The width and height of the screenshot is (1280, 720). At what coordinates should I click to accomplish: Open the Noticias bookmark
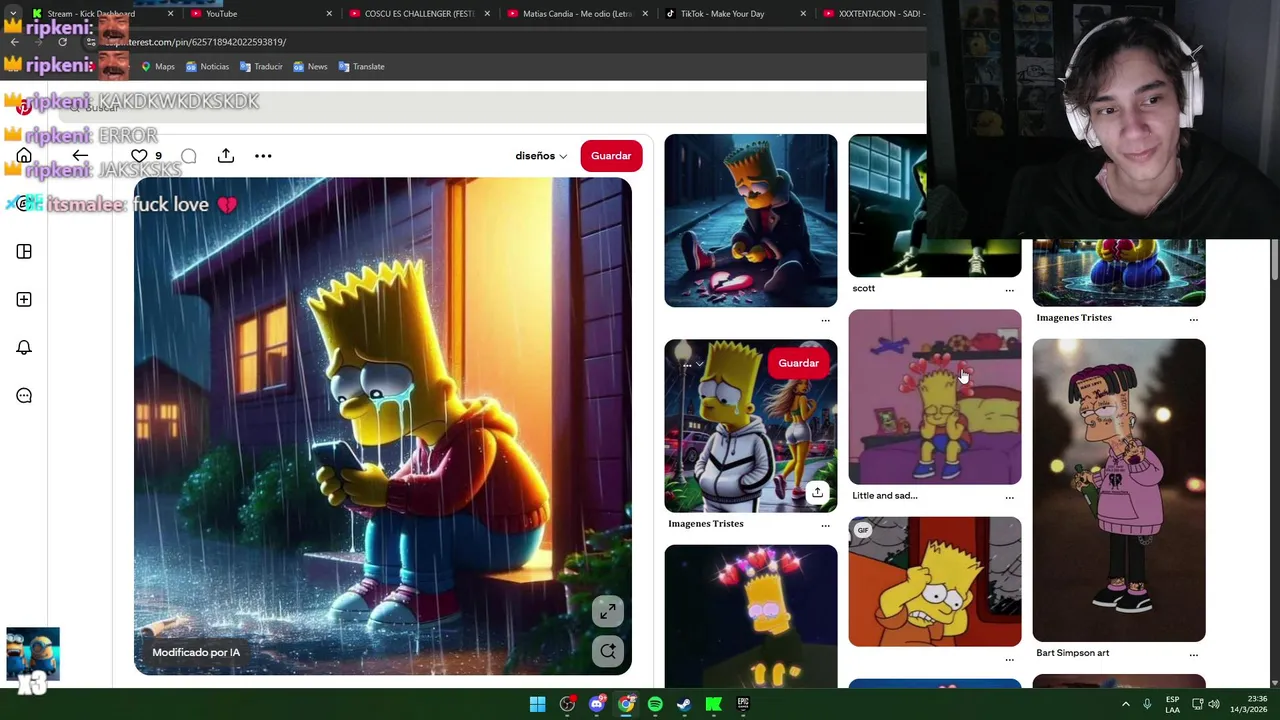pyautogui.click(x=207, y=67)
